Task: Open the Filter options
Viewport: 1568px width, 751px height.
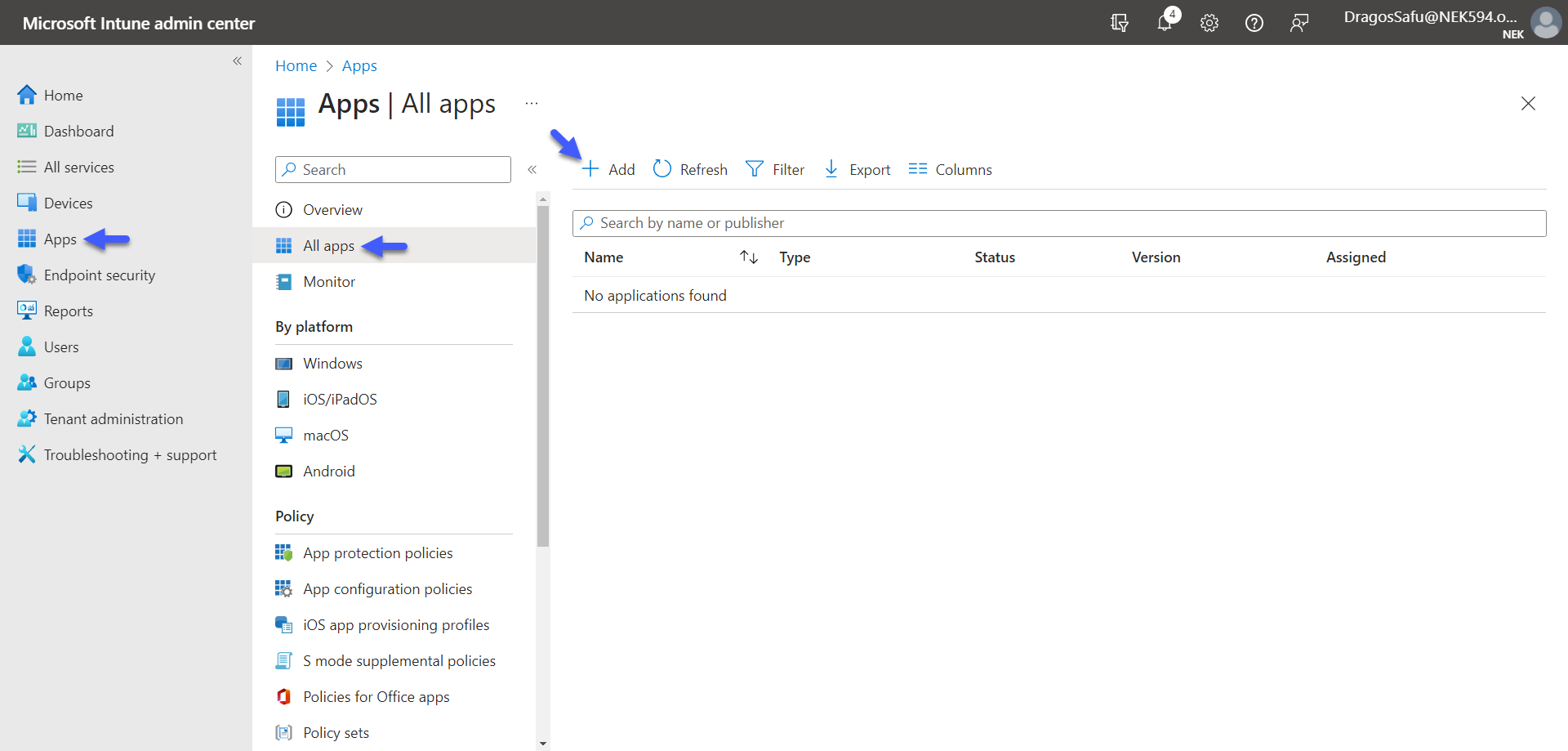Action: (x=775, y=169)
